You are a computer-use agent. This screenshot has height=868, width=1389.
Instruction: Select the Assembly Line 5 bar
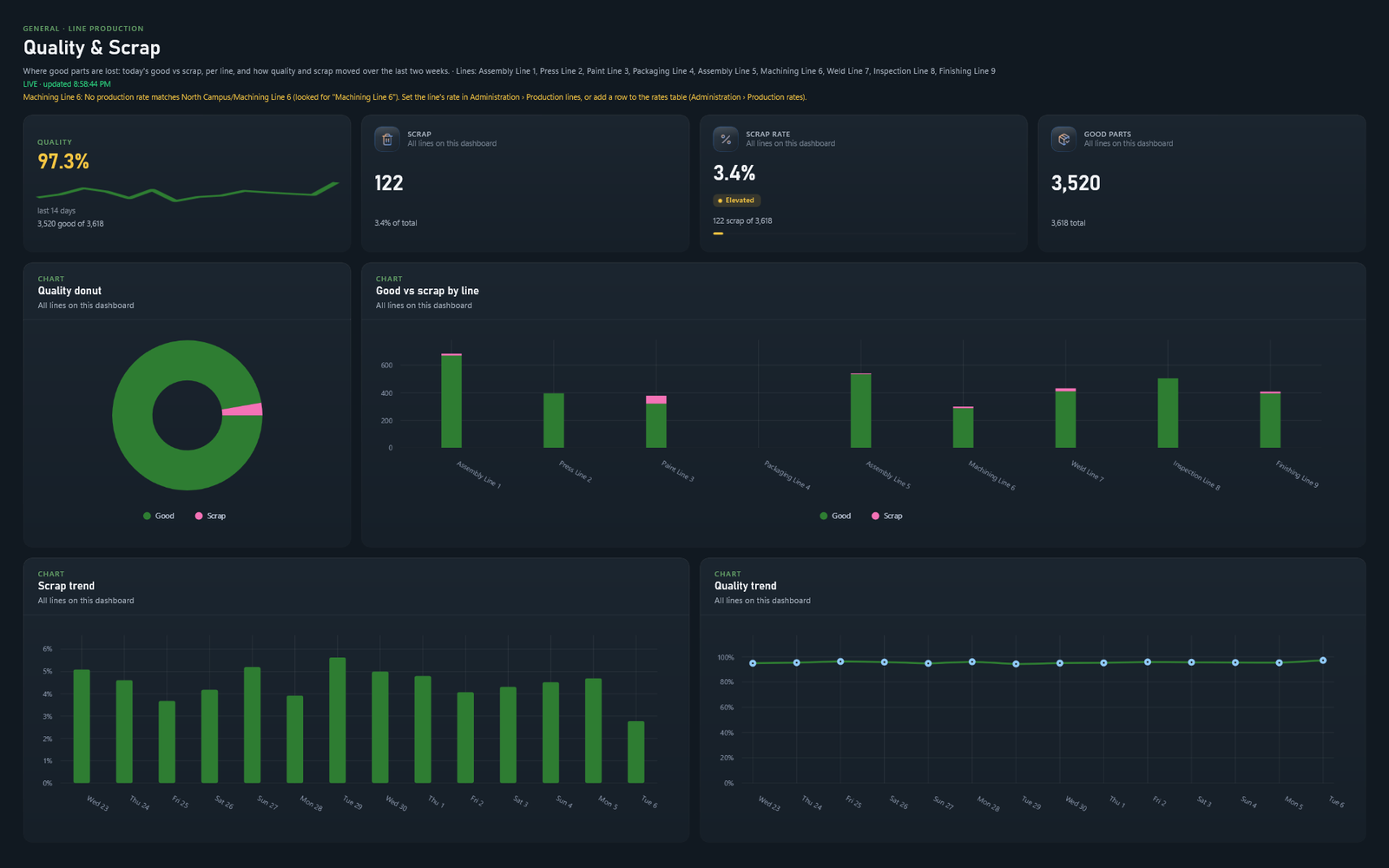860,411
